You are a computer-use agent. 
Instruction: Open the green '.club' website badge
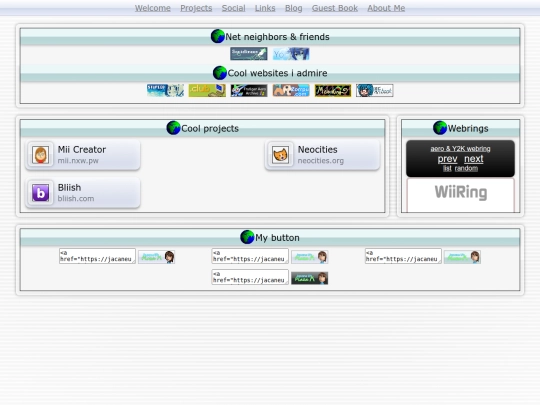207,91
